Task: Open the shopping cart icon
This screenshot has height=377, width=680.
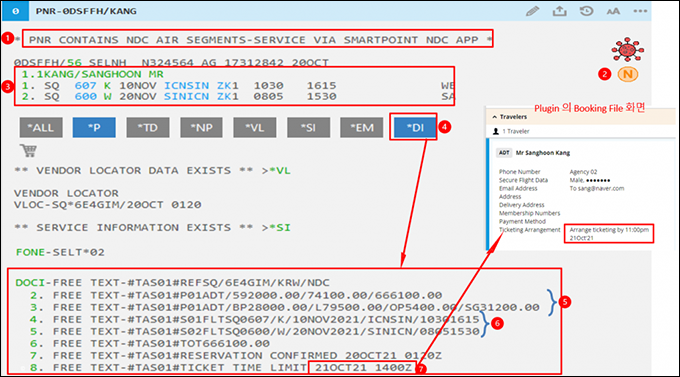Action: pyautogui.click(x=28, y=151)
